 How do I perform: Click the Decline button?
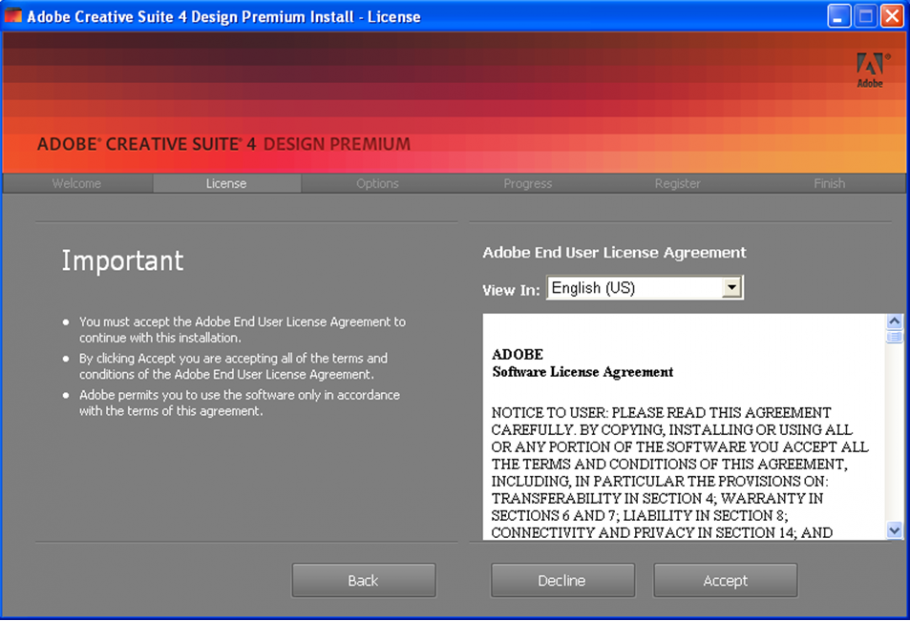(x=562, y=580)
